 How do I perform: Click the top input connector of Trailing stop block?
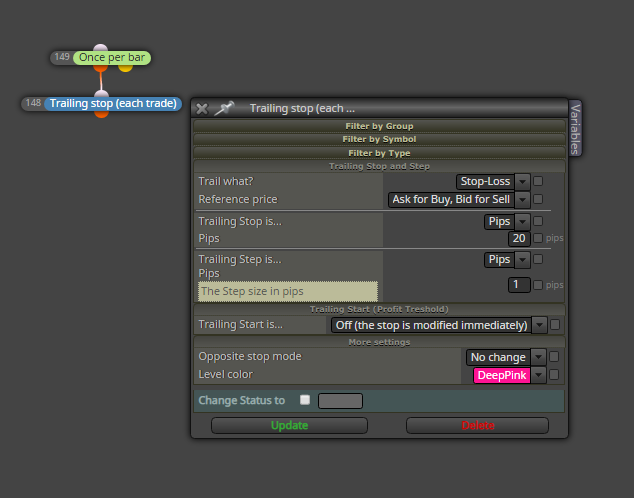pos(101,94)
